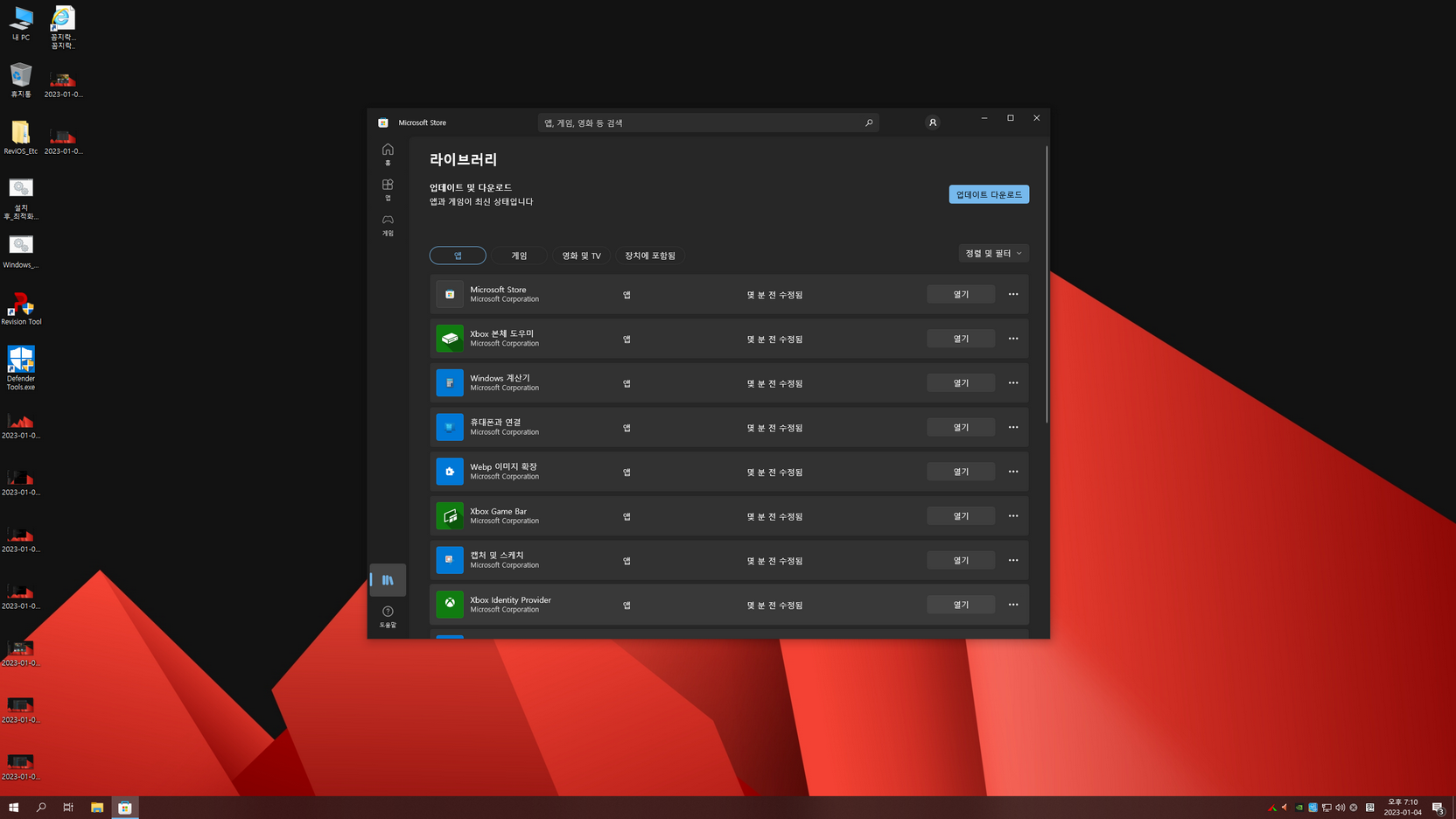Click the Windows 계산기 app name text
Image resolution: width=1456 pixels, height=819 pixels.
coord(500,378)
